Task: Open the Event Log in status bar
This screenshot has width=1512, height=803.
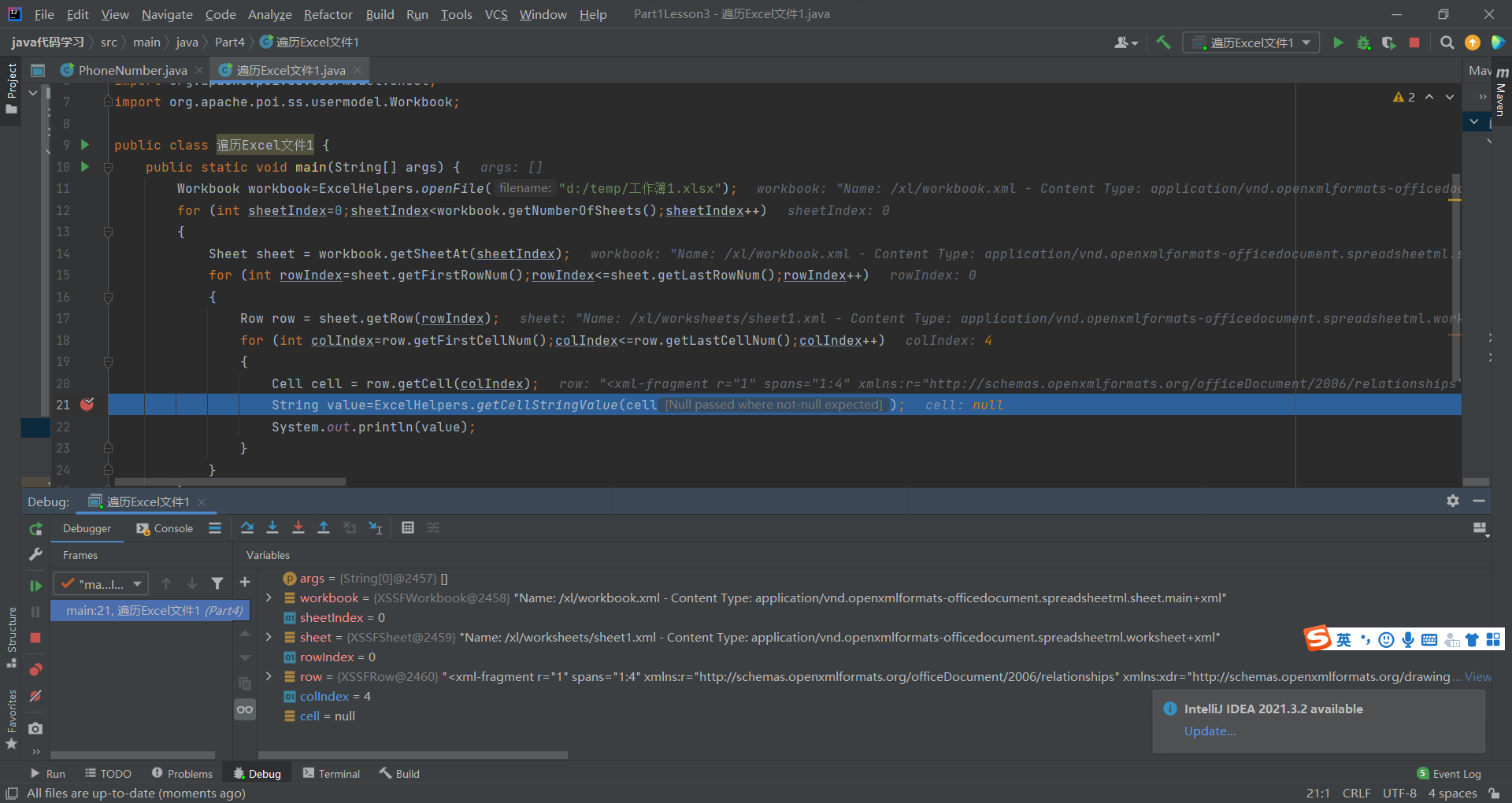Action: click(x=1455, y=773)
